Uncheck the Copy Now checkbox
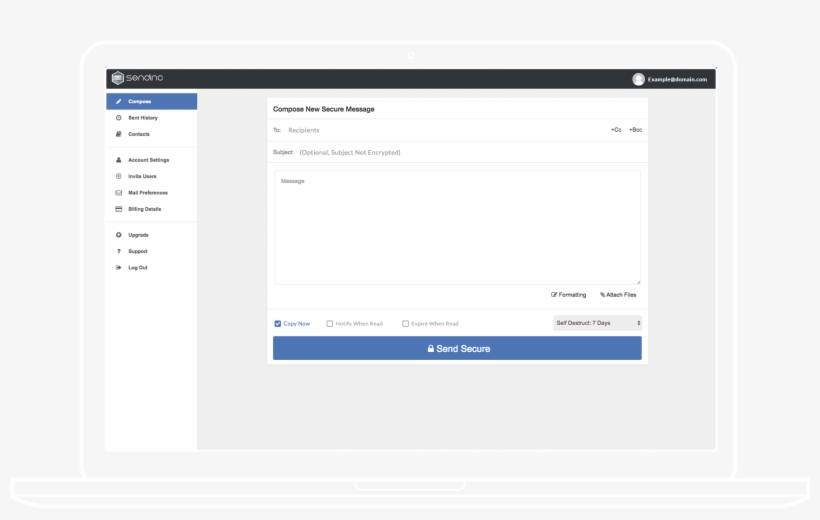The image size is (820, 520). coord(278,324)
